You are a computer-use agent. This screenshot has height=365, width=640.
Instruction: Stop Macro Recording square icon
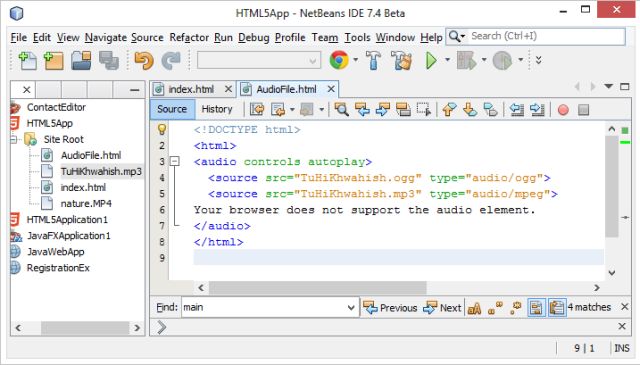[x=583, y=109]
